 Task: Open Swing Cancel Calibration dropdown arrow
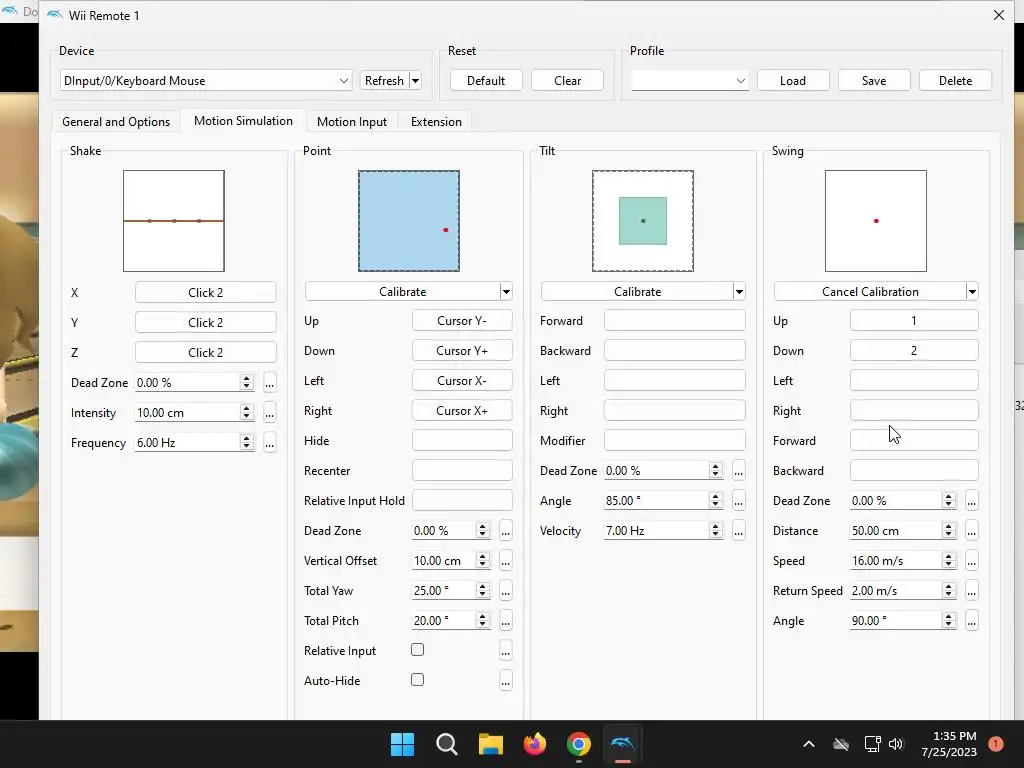click(972, 291)
